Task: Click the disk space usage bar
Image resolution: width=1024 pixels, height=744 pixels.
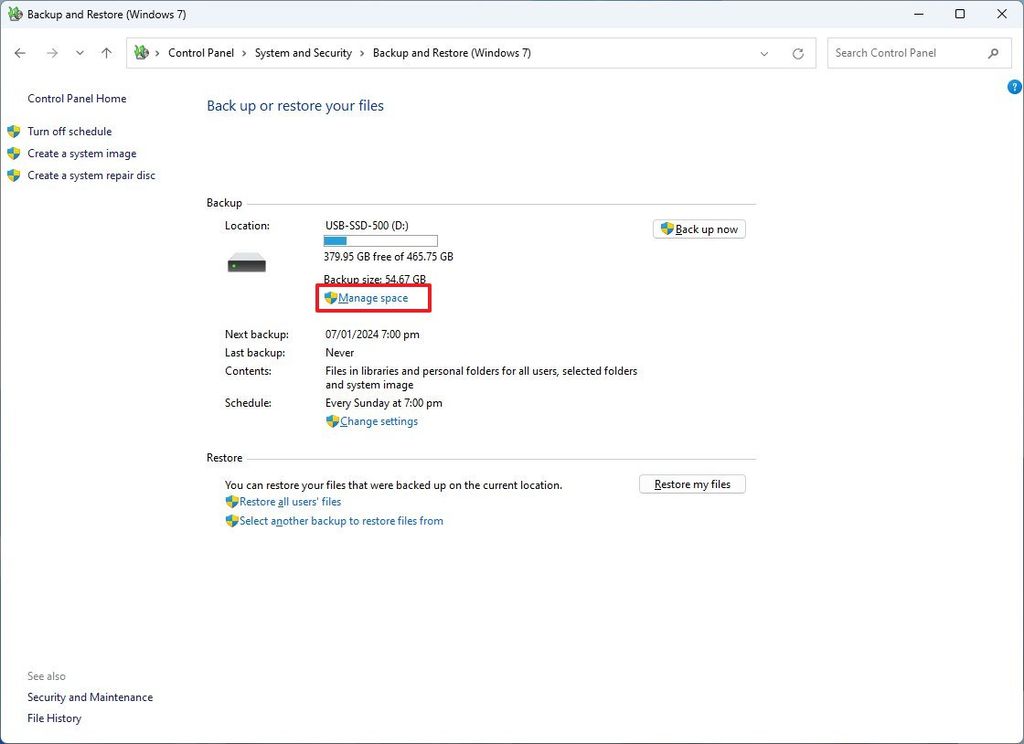Action: click(380, 240)
